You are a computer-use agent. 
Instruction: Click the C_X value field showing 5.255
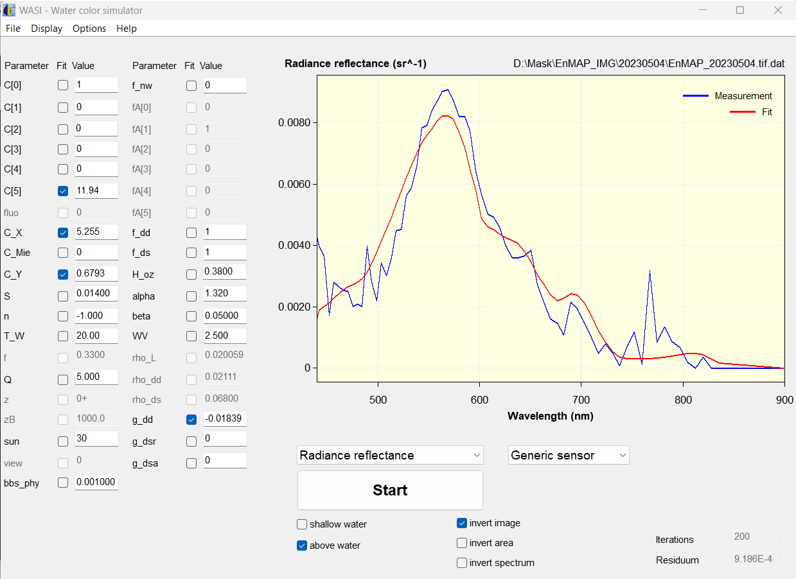coord(96,232)
